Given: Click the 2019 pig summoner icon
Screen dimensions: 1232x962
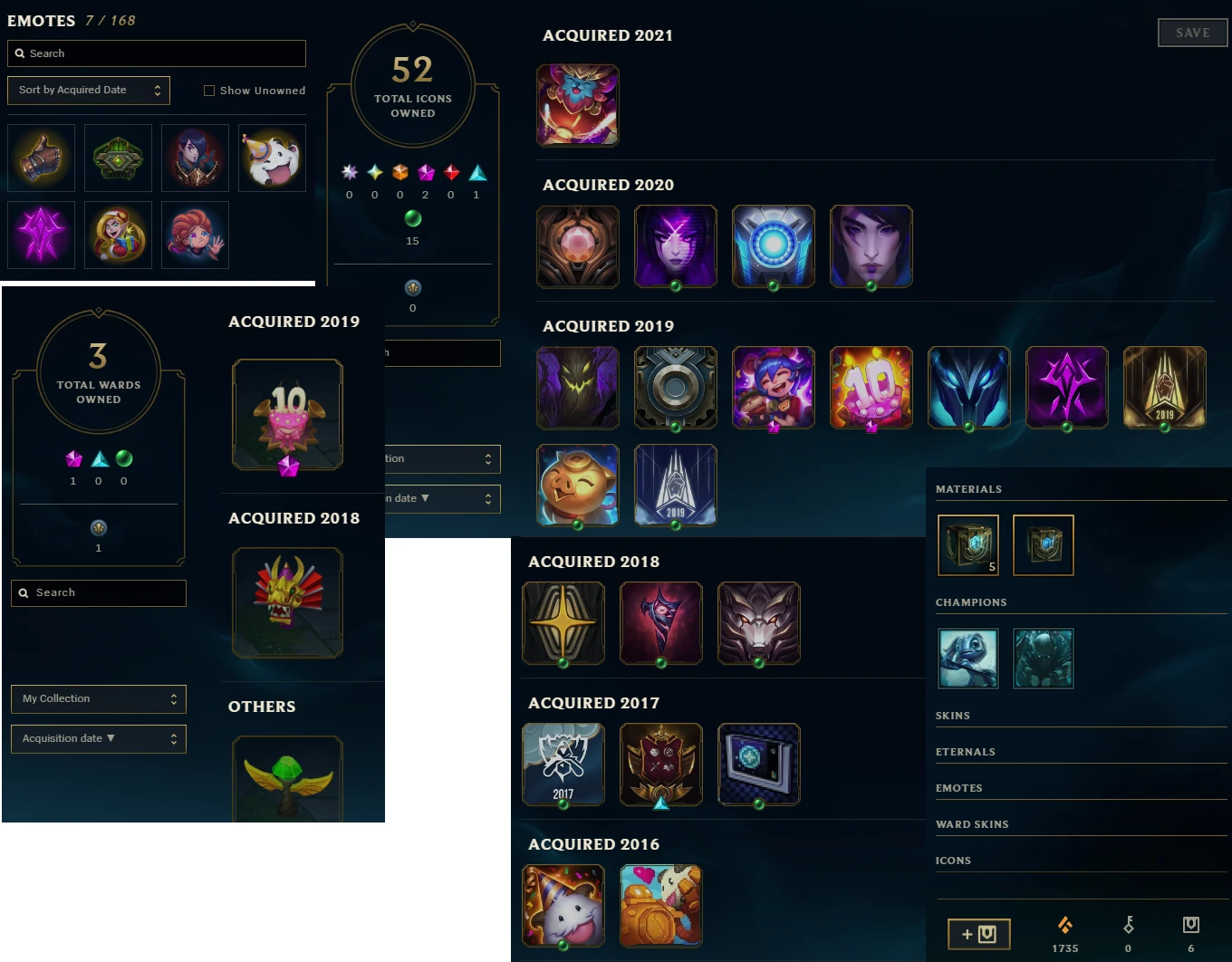Looking at the screenshot, I should click(x=578, y=485).
